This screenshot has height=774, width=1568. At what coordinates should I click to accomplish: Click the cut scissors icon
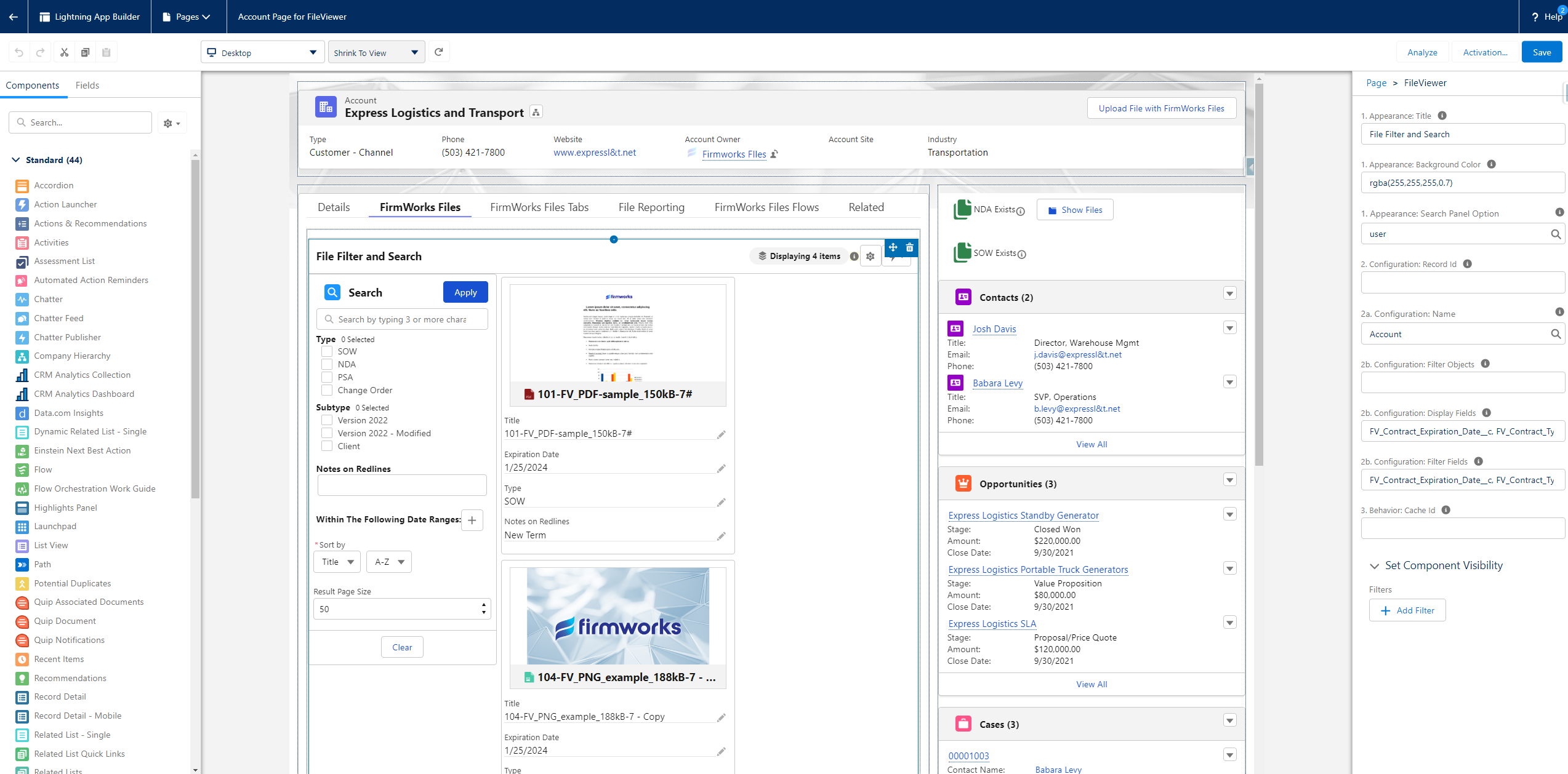64,52
